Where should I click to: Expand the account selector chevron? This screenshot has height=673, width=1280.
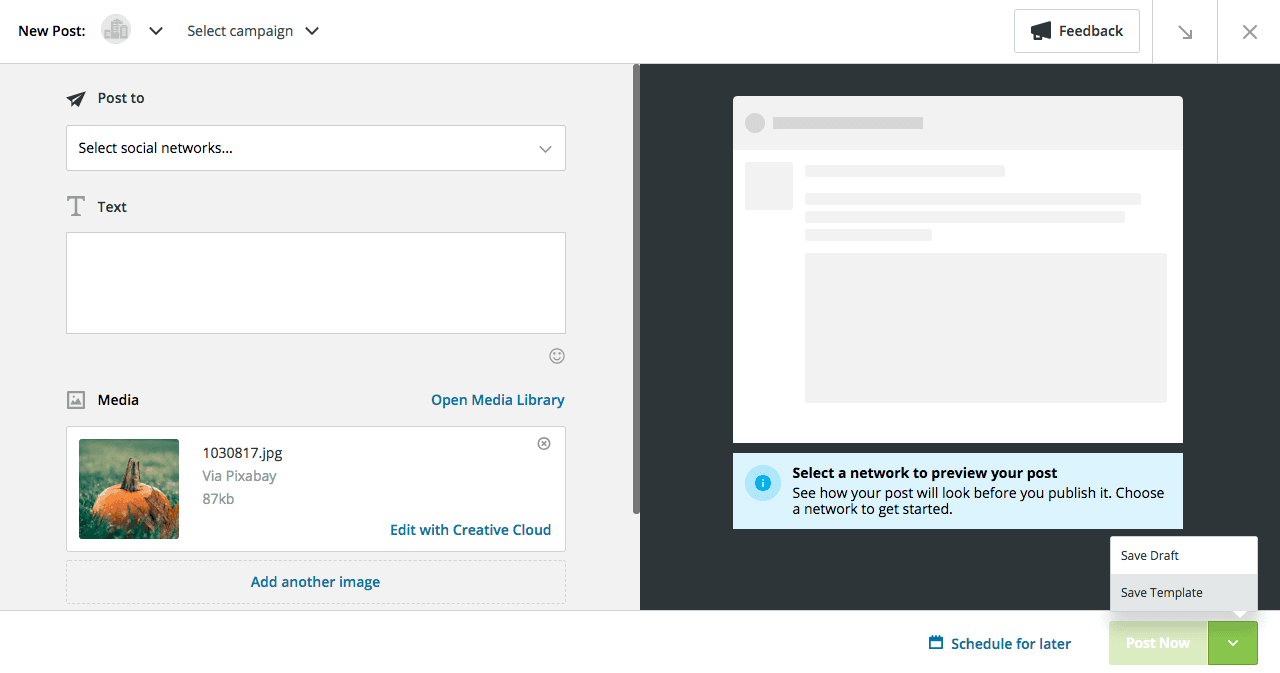point(156,31)
